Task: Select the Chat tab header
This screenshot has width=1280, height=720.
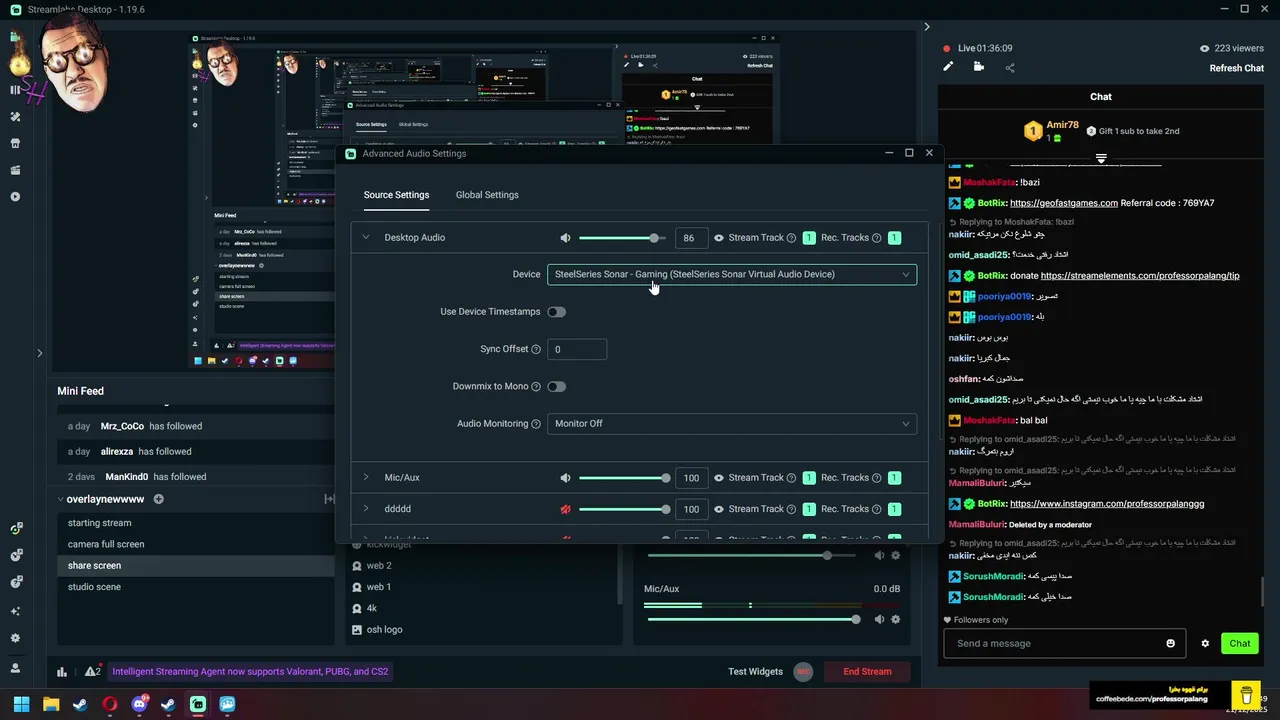Action: [x=1101, y=97]
